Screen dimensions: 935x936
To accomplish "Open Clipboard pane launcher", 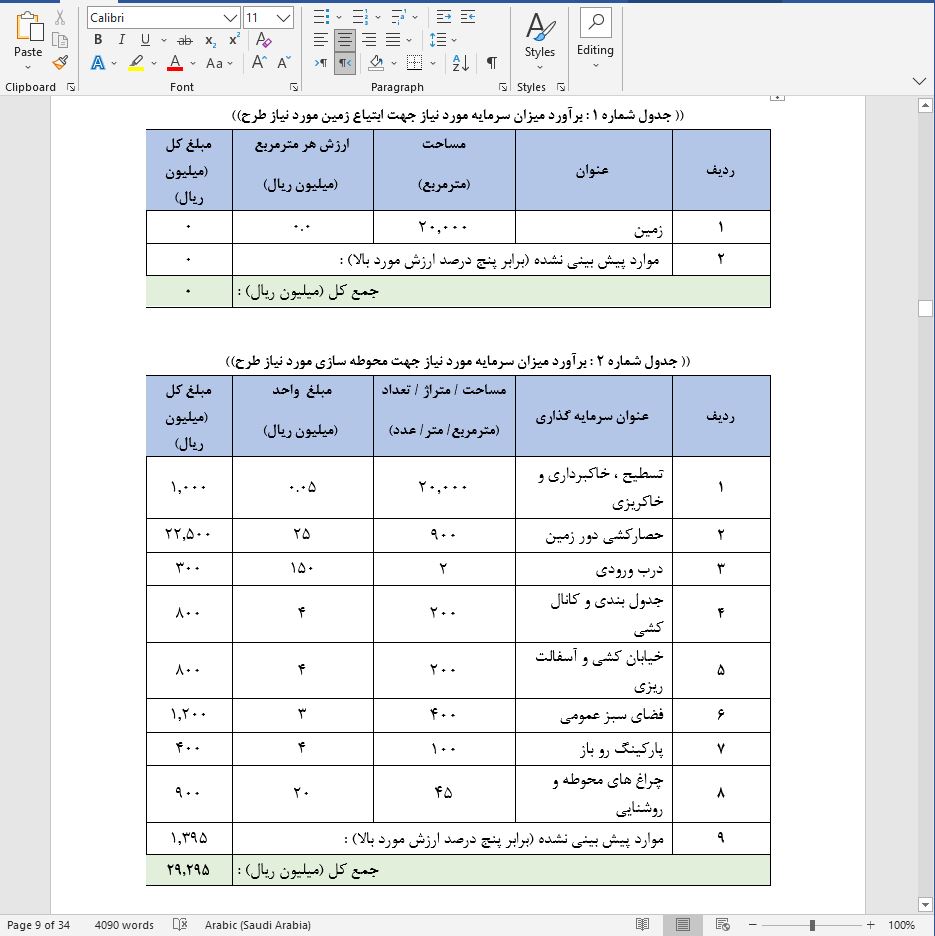I will pos(71,87).
